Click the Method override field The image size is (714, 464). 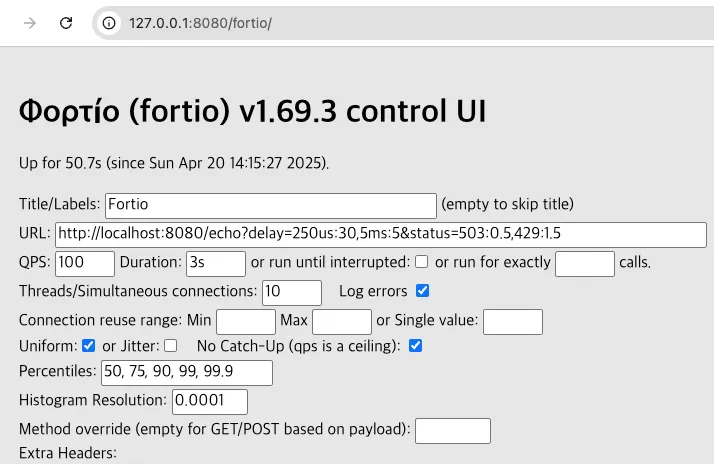tap(453, 431)
